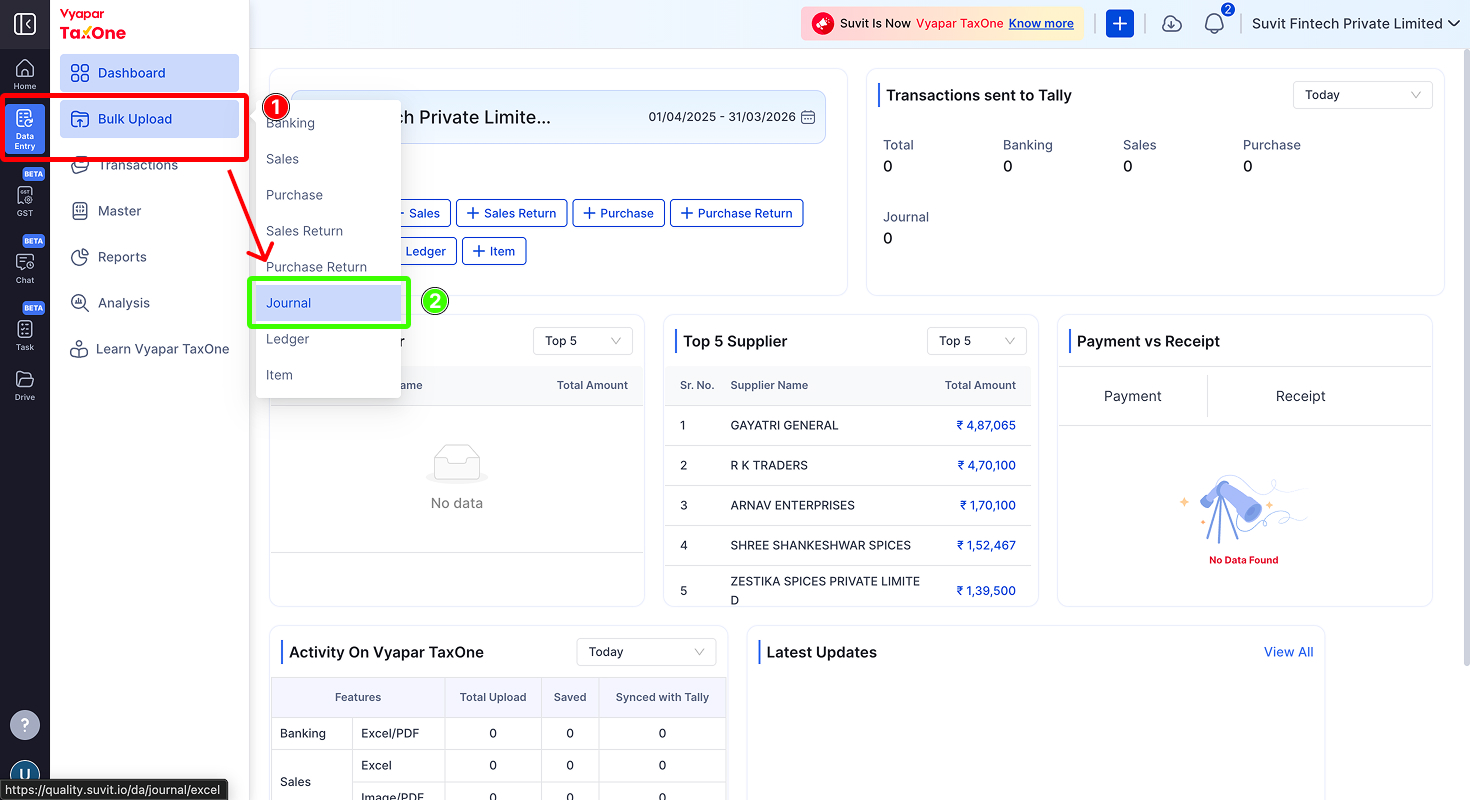Open View All in Latest Updates
Image resolution: width=1470 pixels, height=800 pixels.
(1288, 652)
